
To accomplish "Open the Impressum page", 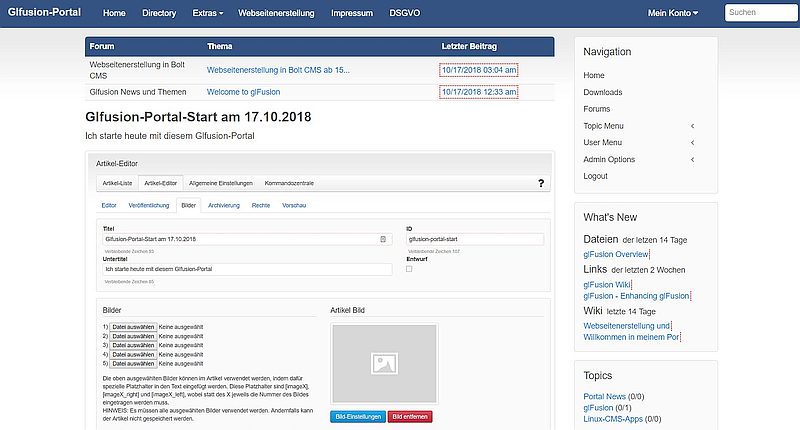I will (x=352, y=13).
